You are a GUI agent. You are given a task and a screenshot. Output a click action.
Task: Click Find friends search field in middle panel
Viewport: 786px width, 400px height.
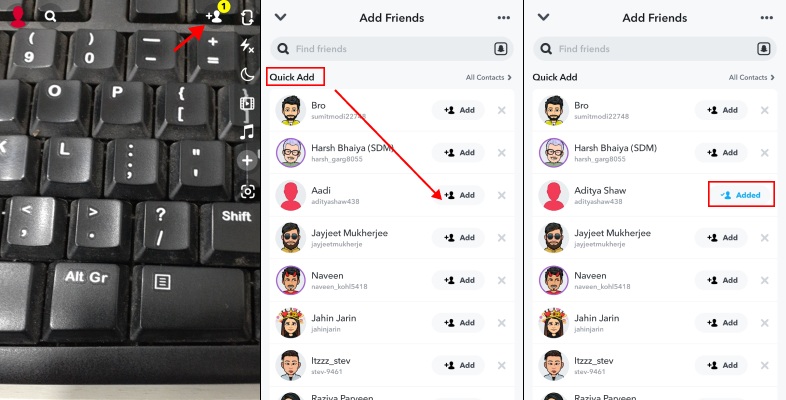click(392, 49)
